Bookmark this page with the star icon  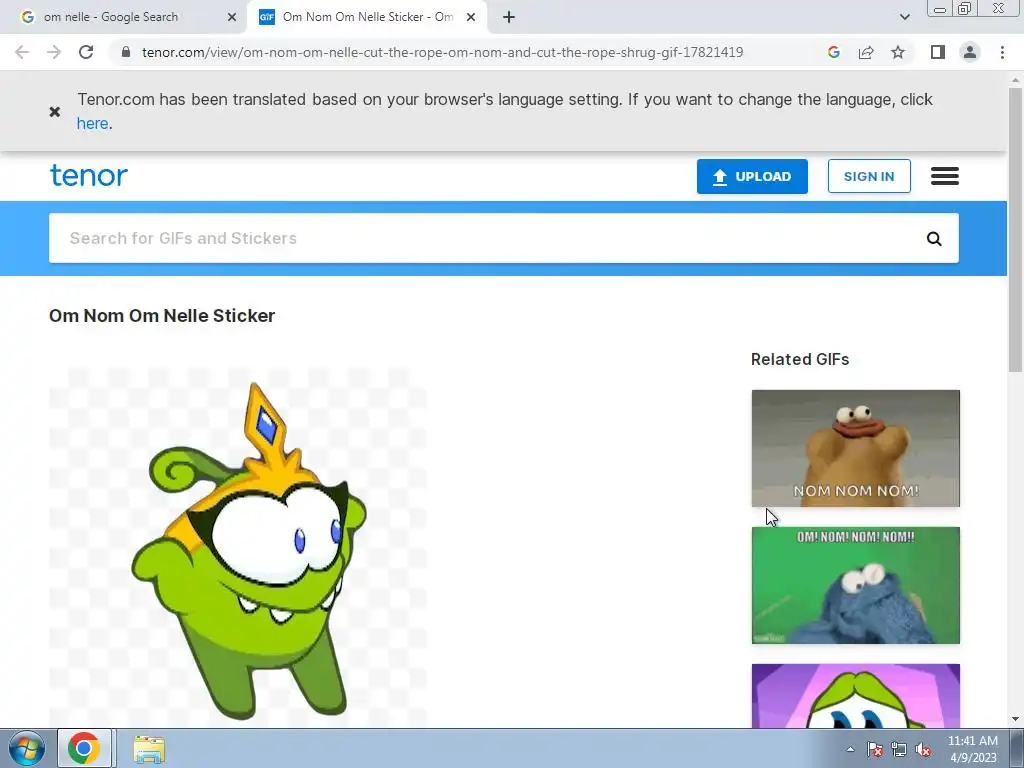click(898, 52)
